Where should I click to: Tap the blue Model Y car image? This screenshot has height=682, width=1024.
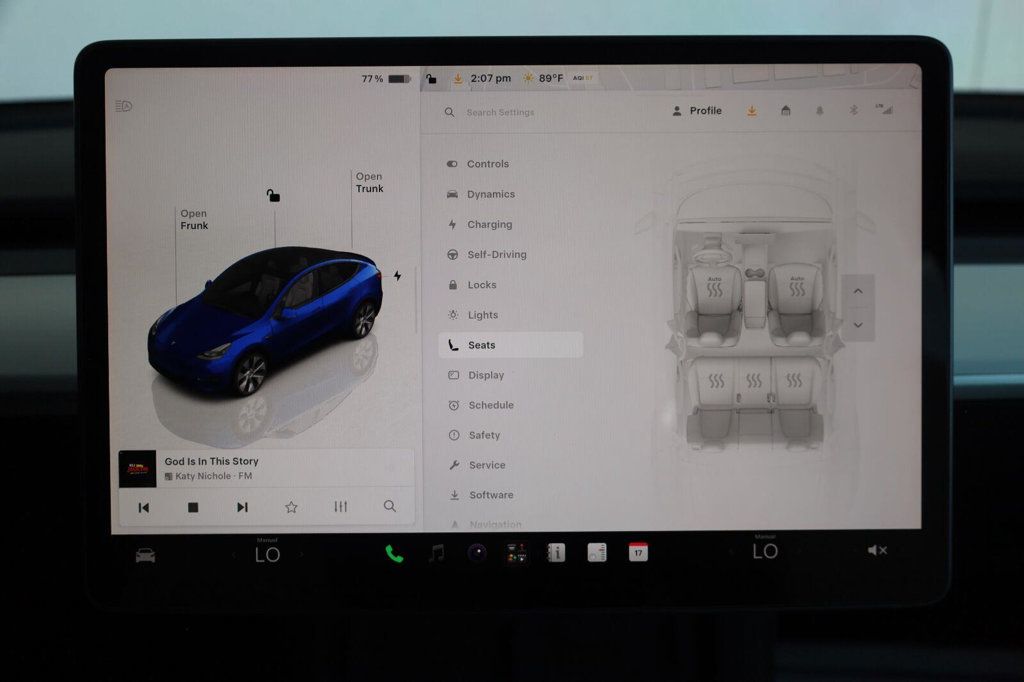pyautogui.click(x=266, y=321)
